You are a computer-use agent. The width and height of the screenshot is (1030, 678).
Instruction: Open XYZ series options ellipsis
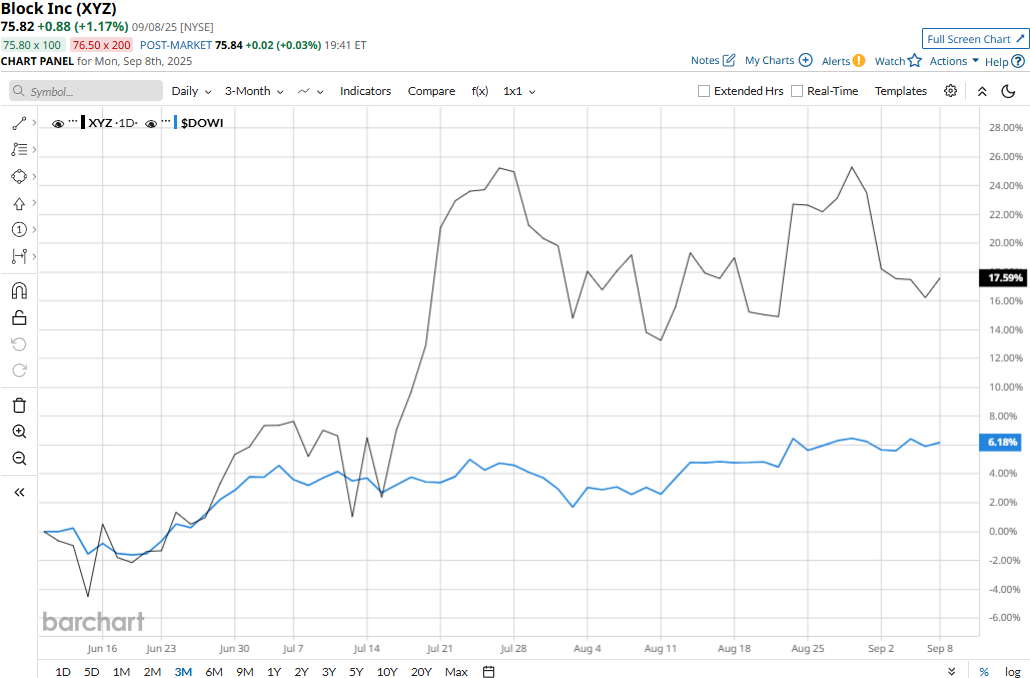point(72,122)
